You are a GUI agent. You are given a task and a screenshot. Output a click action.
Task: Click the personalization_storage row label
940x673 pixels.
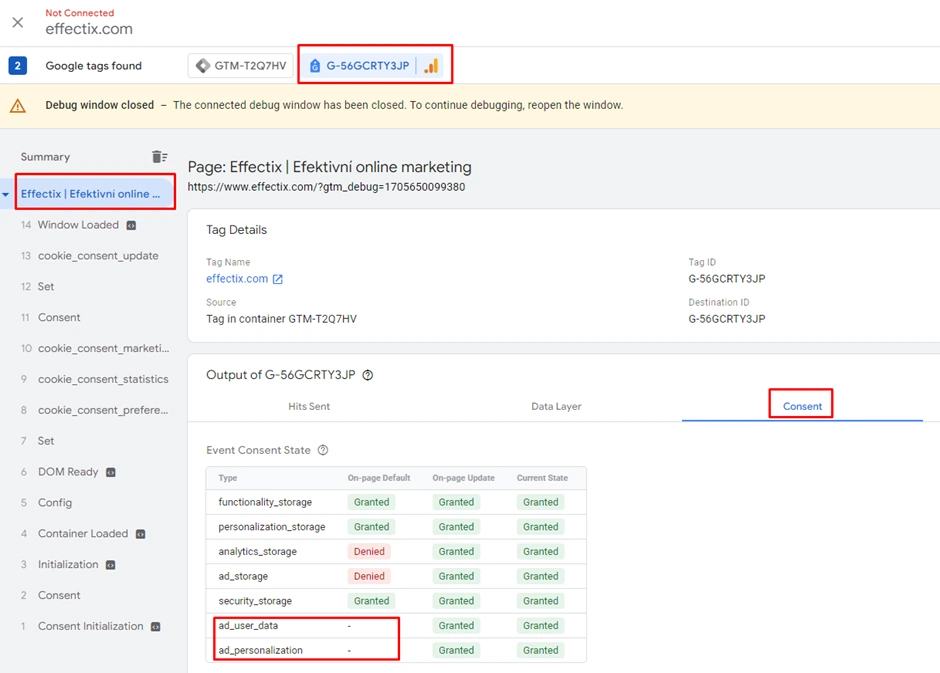point(272,527)
